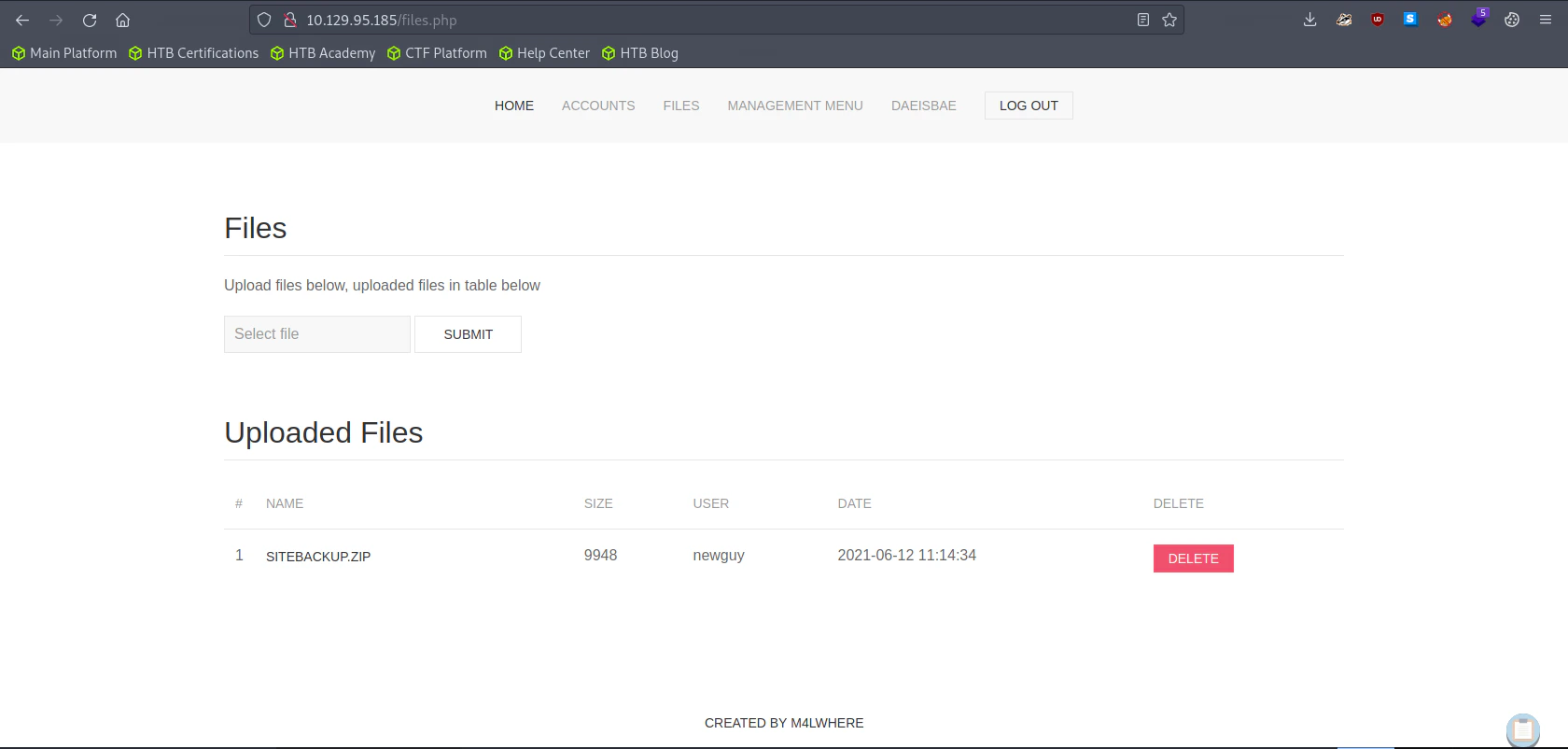Click the insecure connection padlock icon
This screenshot has width=1568, height=749.
point(289,20)
